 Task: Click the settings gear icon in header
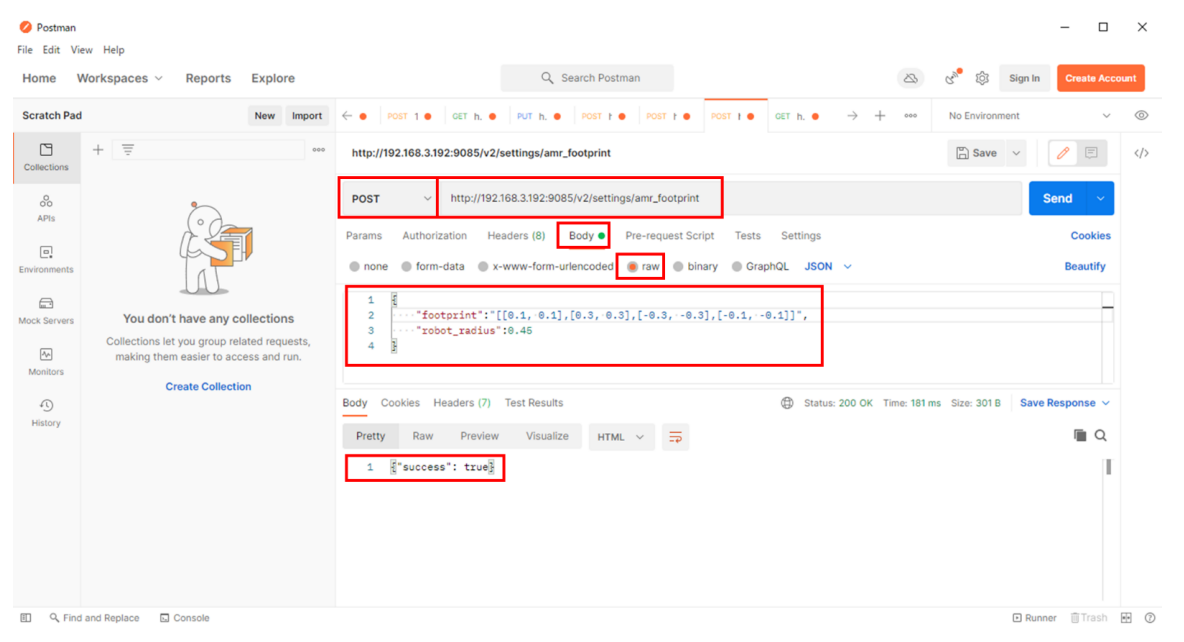click(982, 78)
